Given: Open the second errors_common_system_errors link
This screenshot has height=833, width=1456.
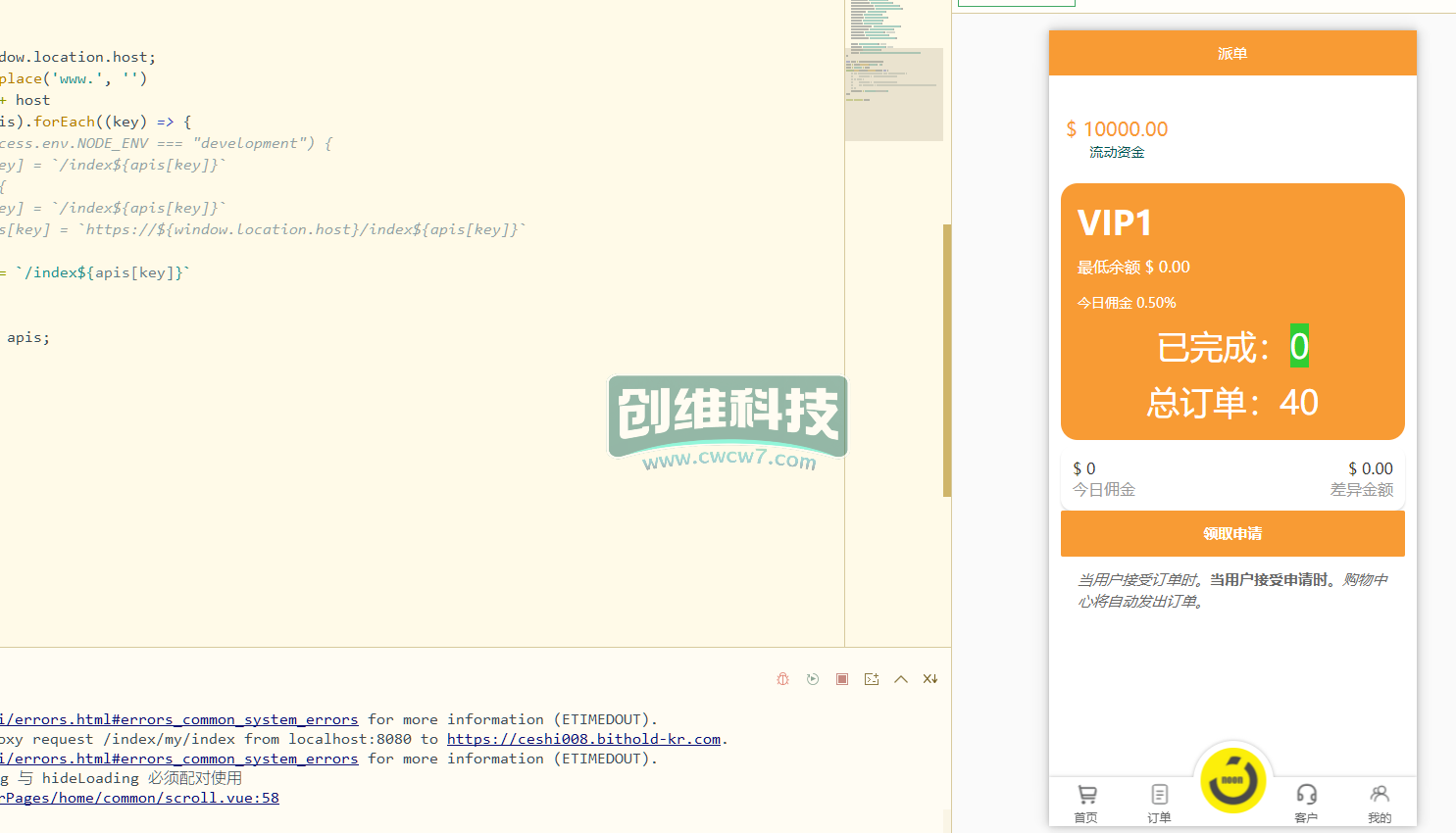Looking at the screenshot, I should 178,759.
